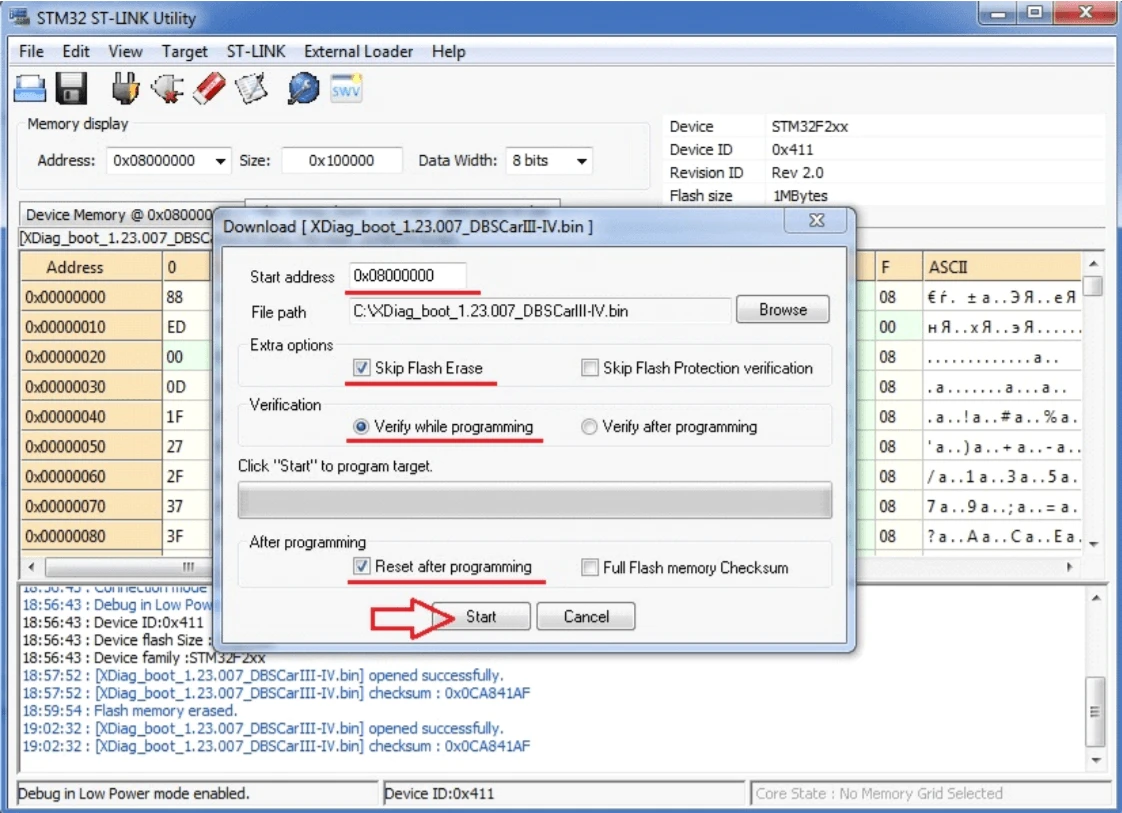
Task: Click the Disconnect from target icon
Action: 167,89
